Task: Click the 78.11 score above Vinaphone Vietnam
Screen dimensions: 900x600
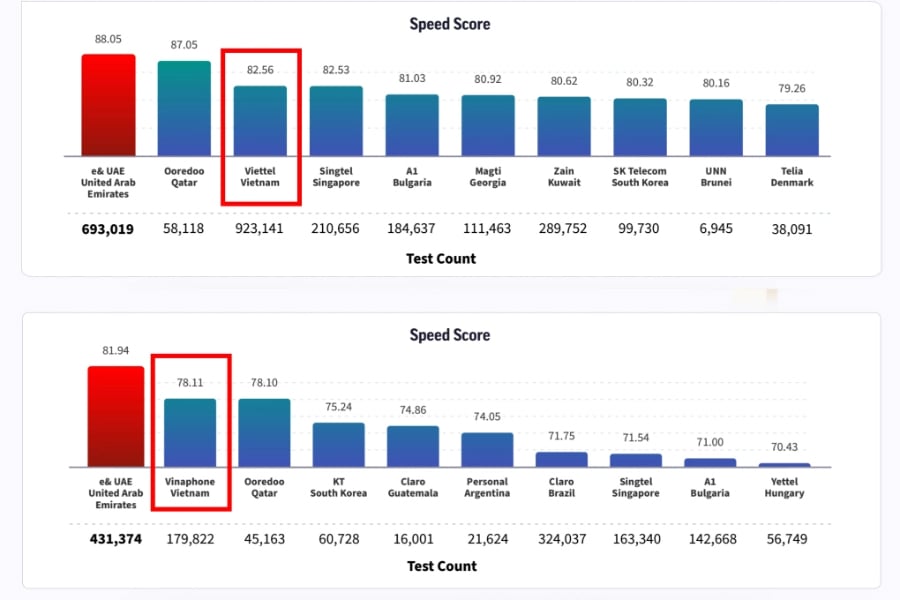Action: tap(190, 380)
